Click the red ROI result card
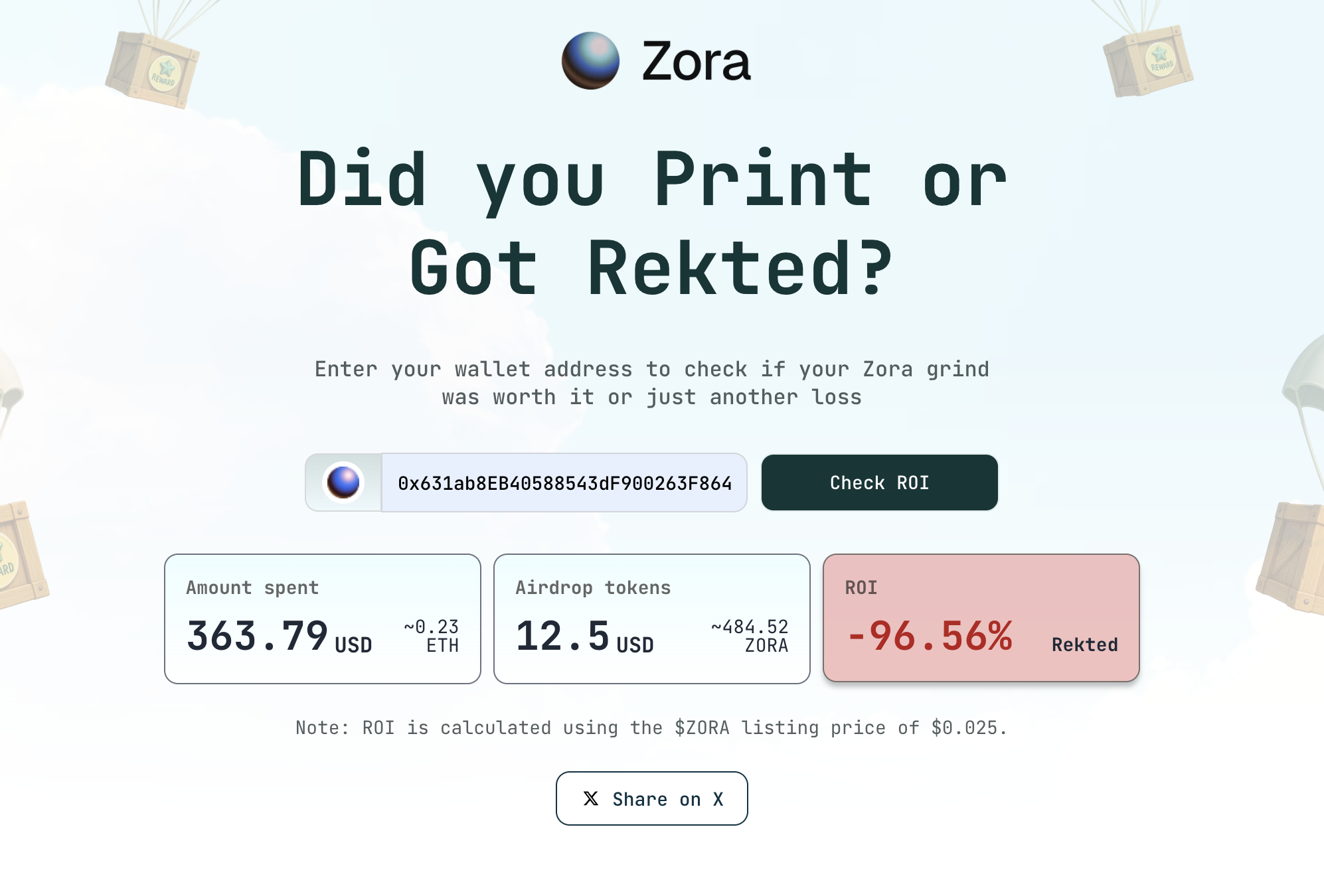The height and width of the screenshot is (896, 1324). point(981,618)
